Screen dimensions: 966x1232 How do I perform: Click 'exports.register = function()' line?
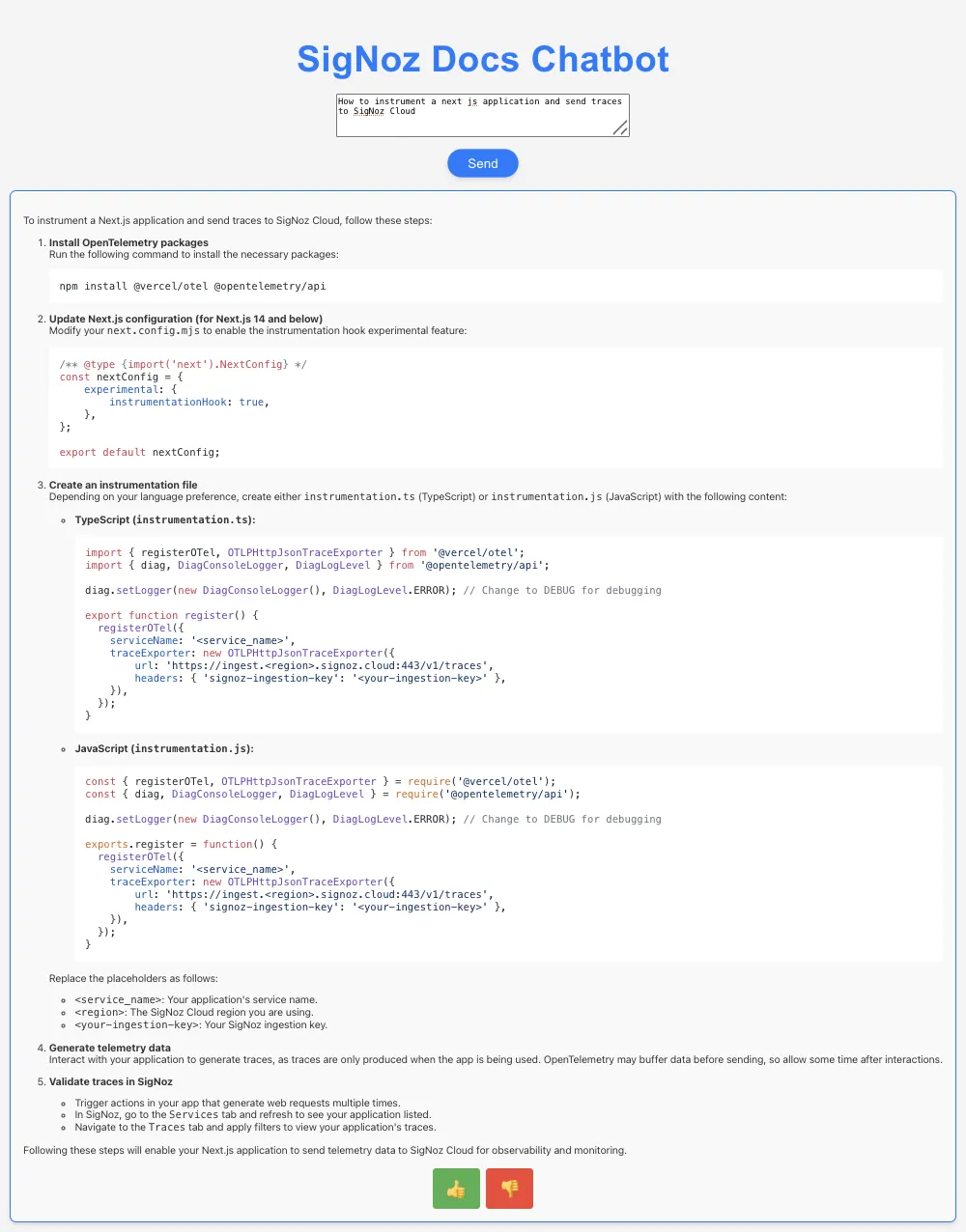182,844
